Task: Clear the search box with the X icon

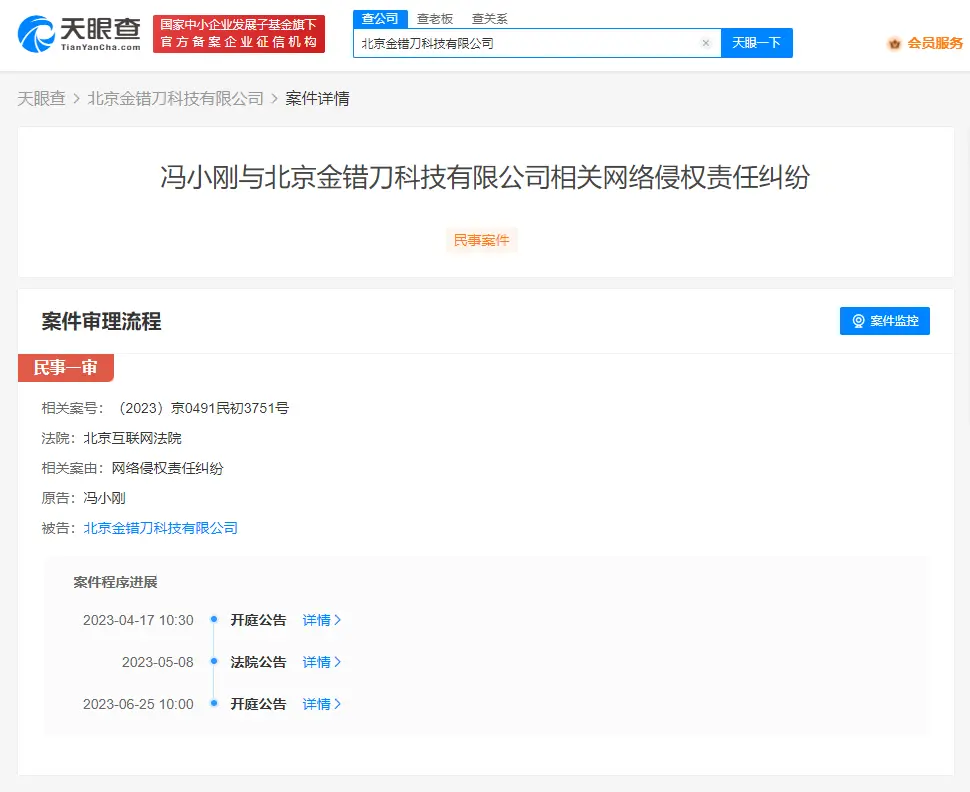Action: pos(706,43)
